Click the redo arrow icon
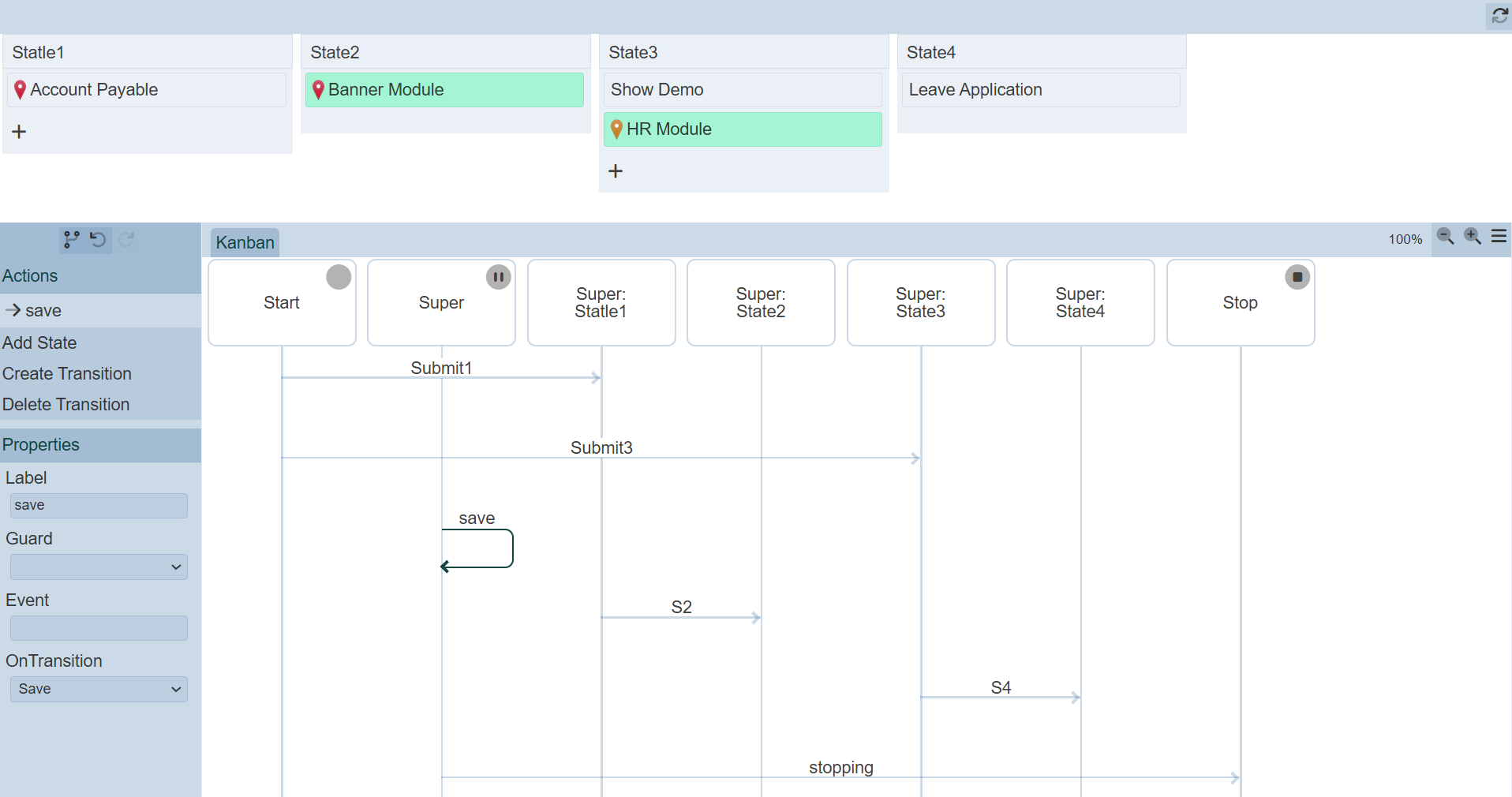This screenshot has width=1512, height=797. click(x=126, y=239)
